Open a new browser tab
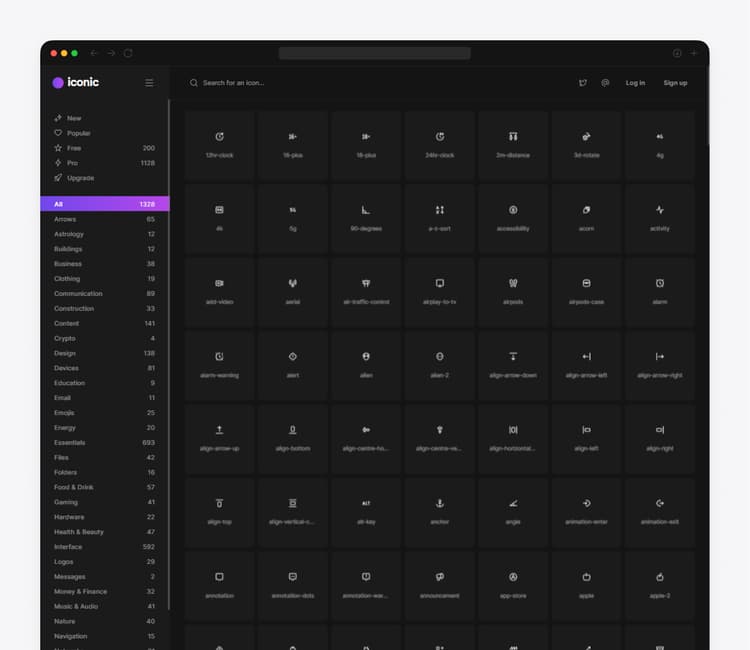Screen dimensions: 750x650 694,53
